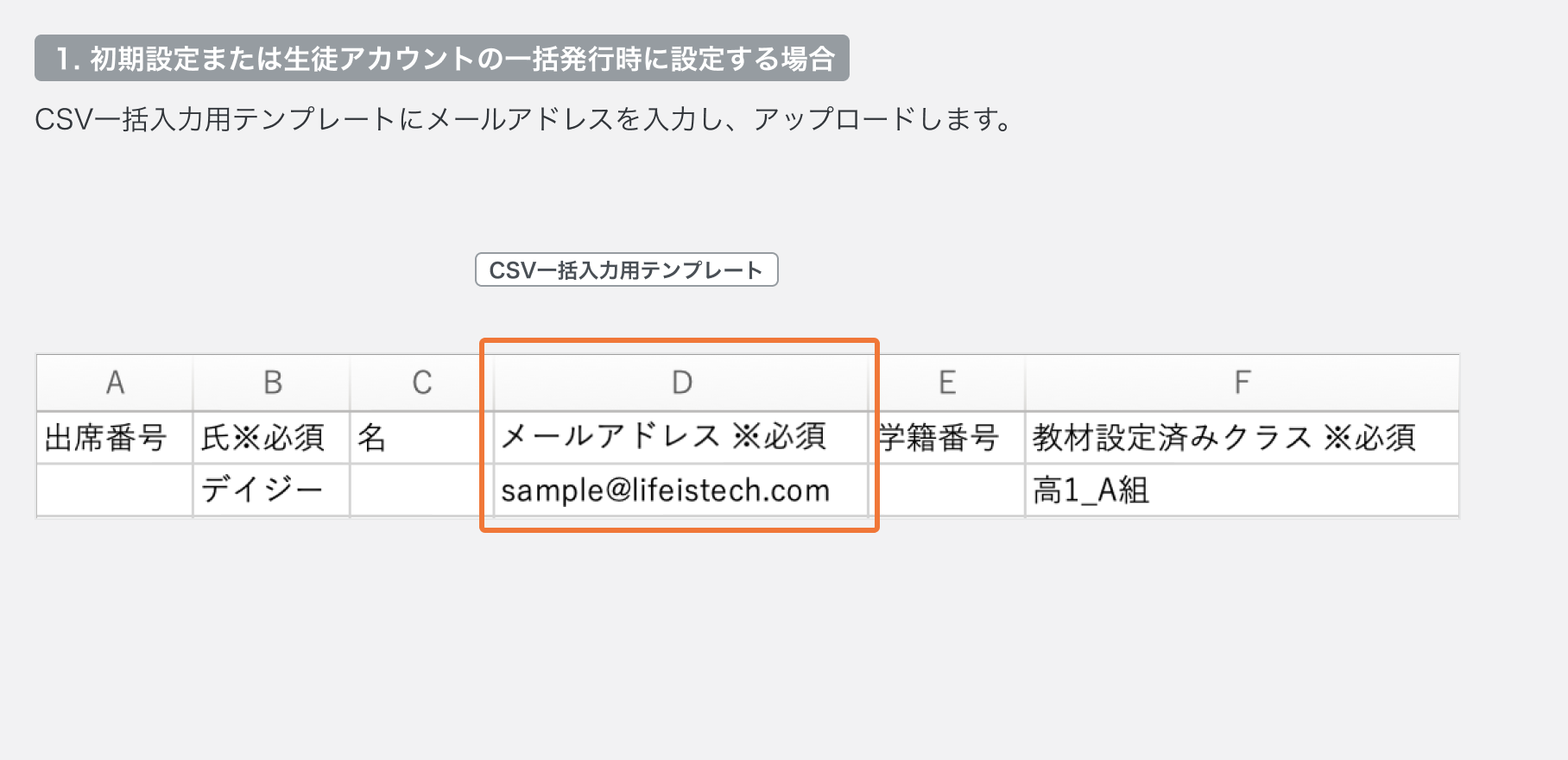This screenshot has width=1568, height=760.
Task: Click the empty student ID cell under 学籍番号
Action: point(948,491)
